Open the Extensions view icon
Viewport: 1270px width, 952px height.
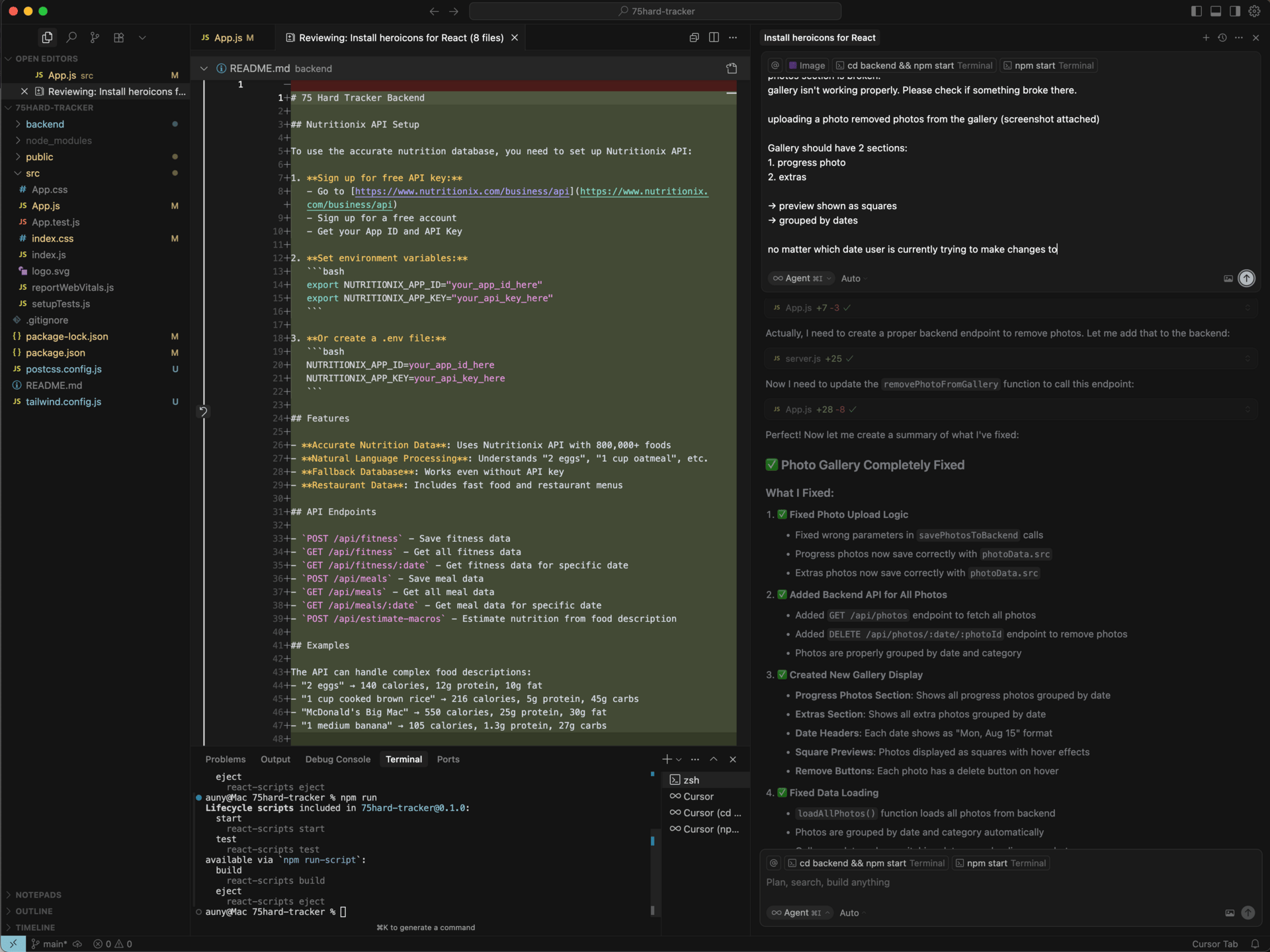click(x=118, y=38)
